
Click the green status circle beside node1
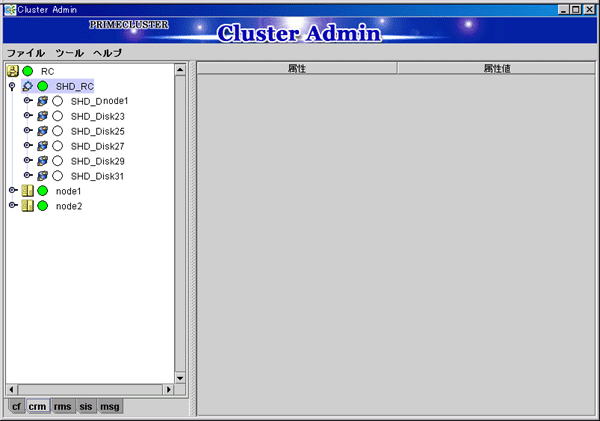(x=42, y=191)
